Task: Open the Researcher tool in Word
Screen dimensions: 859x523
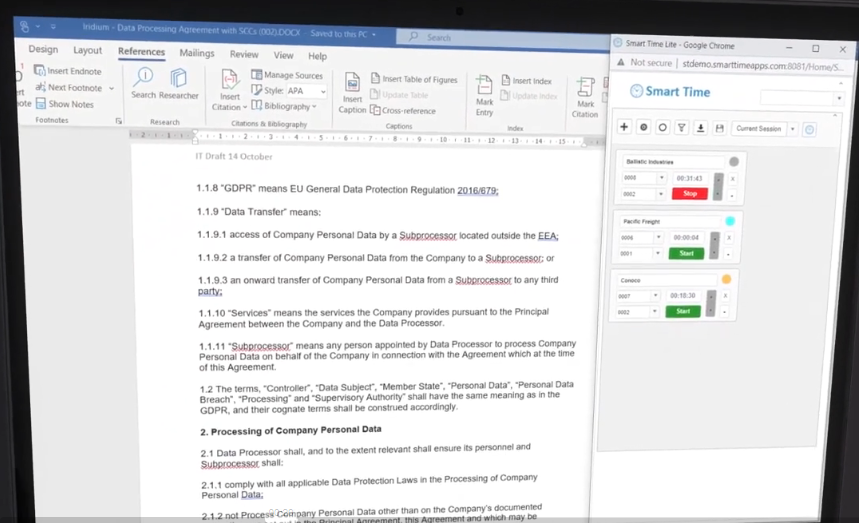Action: (x=179, y=84)
